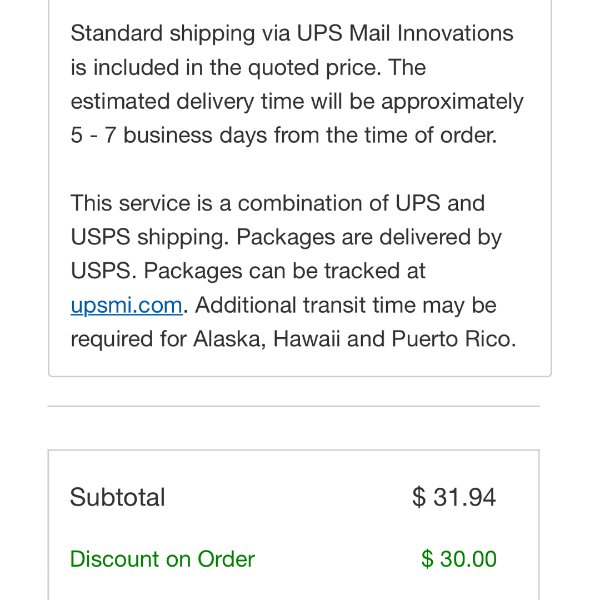The image size is (600, 600).
Task: Click the 'UPS Mail Innovations' text
Action: coord(405,33)
